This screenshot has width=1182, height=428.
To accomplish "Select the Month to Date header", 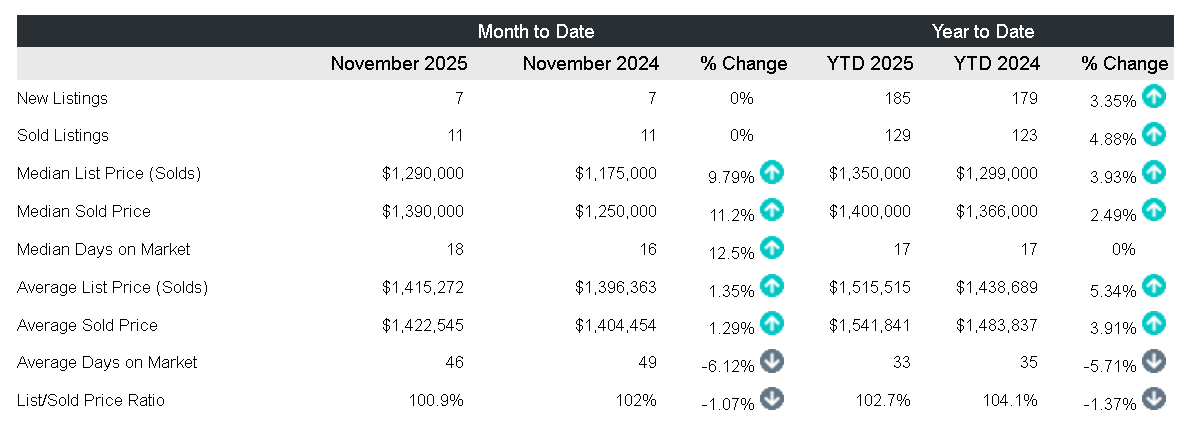I will (536, 31).
